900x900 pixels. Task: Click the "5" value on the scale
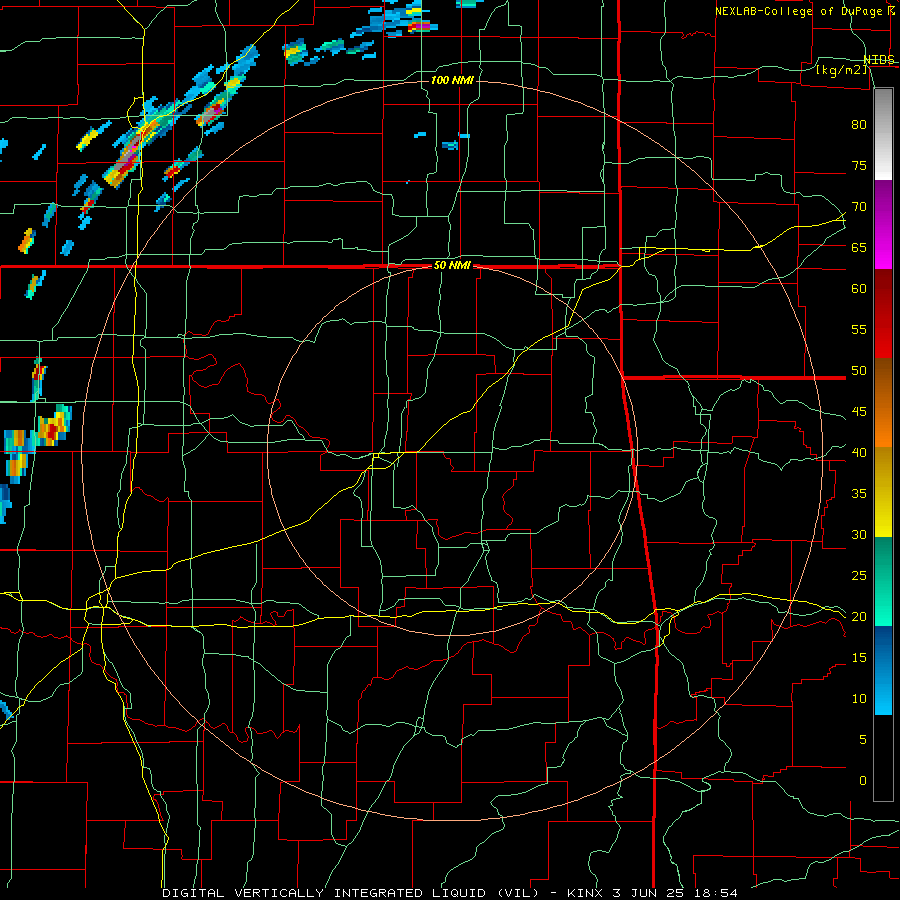tap(863, 740)
